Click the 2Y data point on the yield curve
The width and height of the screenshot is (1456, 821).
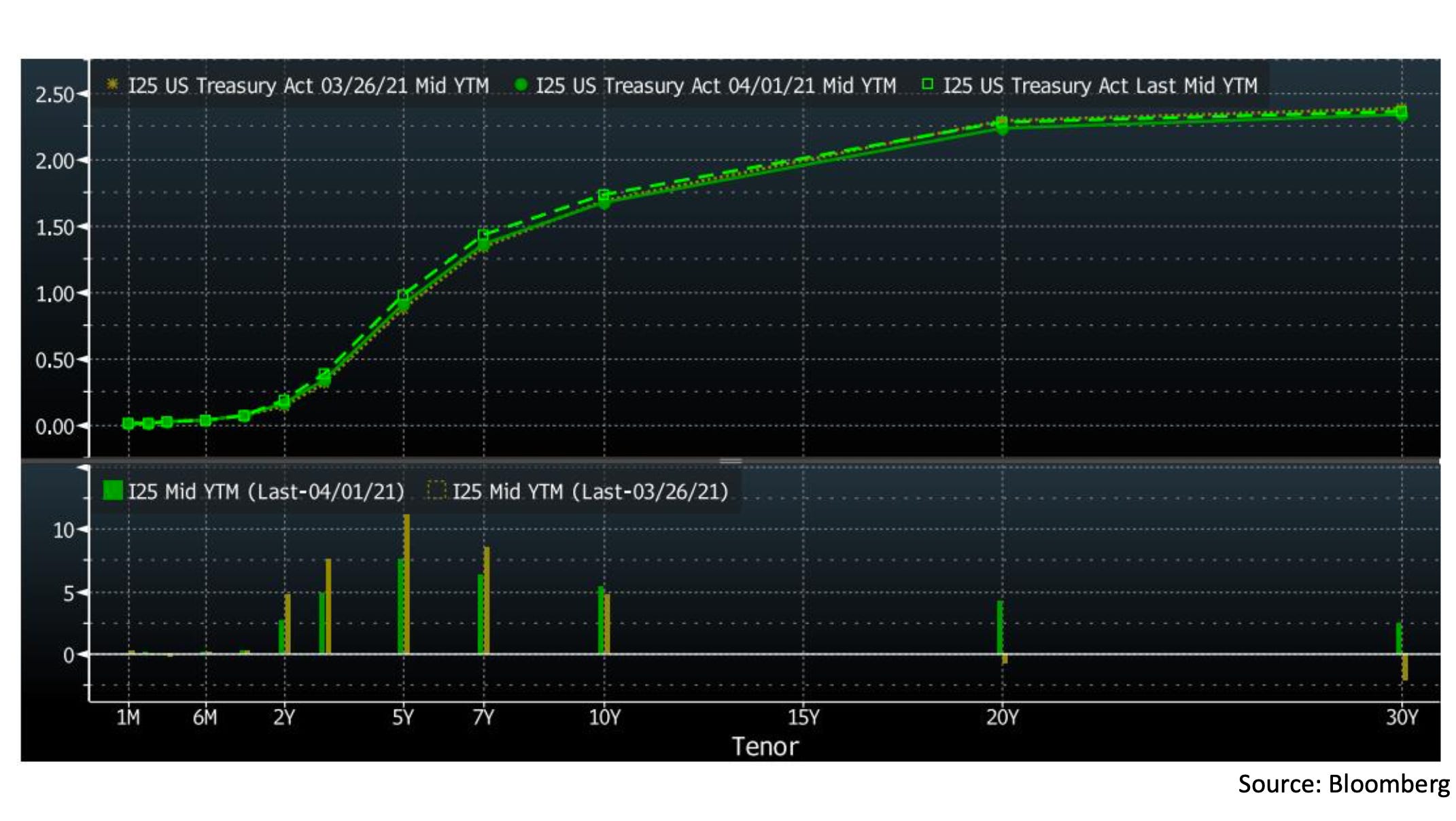point(284,402)
